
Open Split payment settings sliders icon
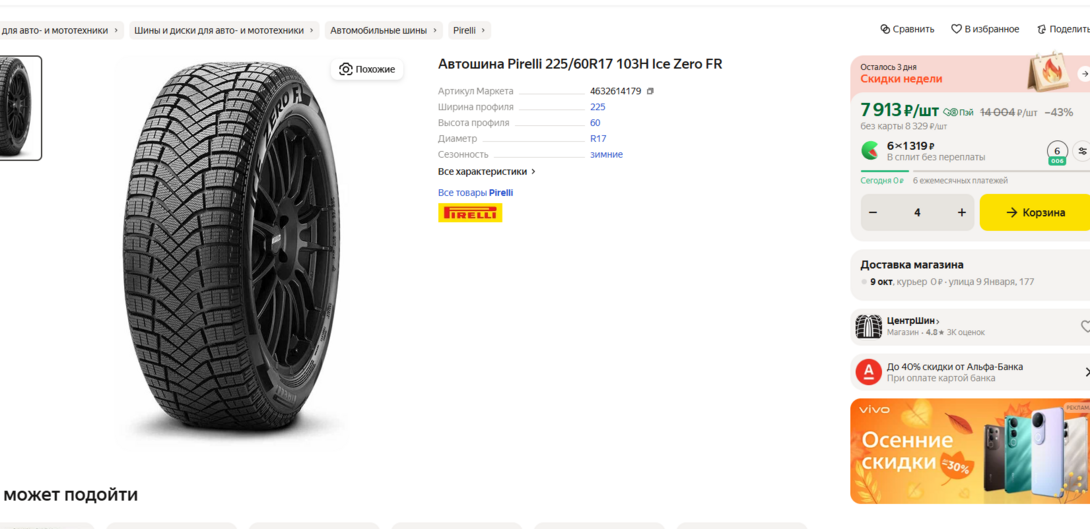(1082, 151)
